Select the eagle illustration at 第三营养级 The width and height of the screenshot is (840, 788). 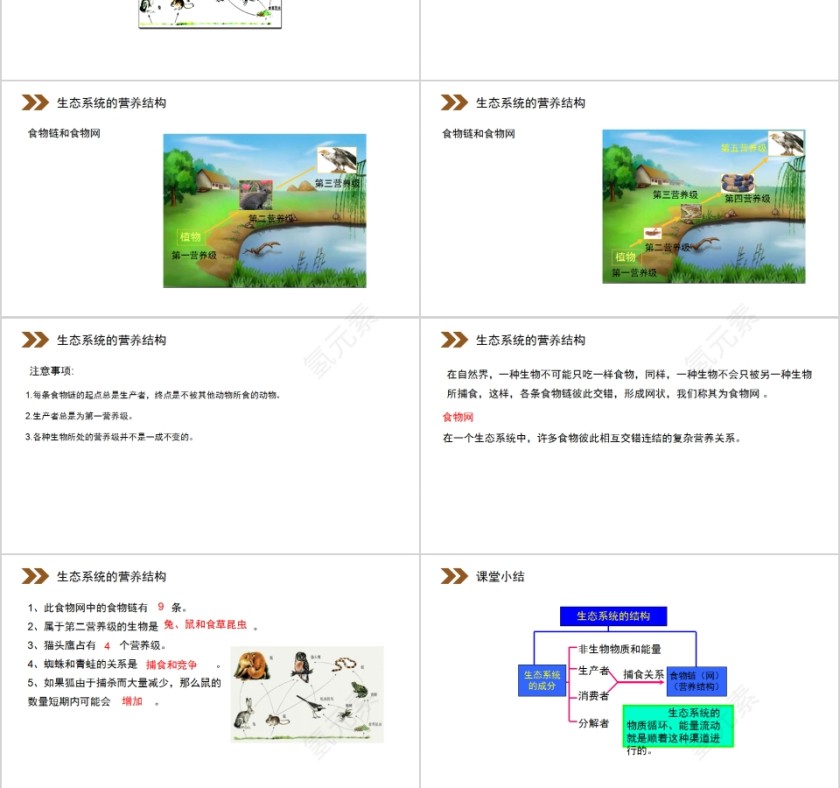pos(335,160)
